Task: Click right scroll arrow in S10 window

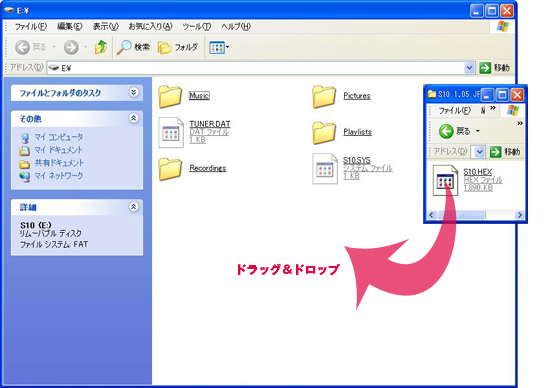Action: point(520,215)
